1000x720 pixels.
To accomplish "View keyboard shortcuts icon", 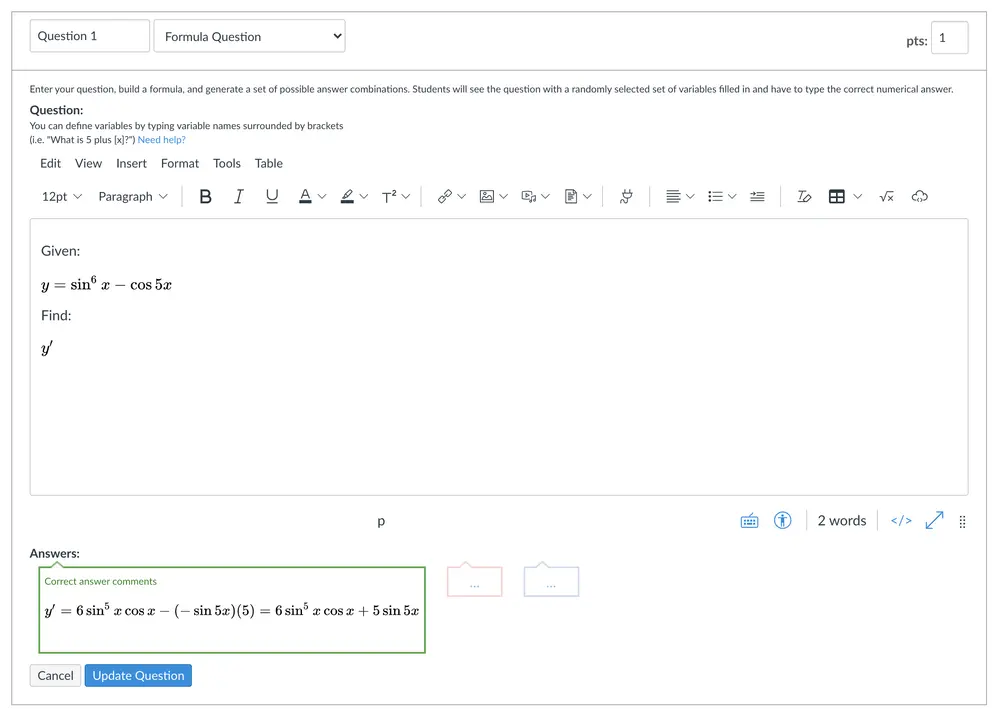I will tap(749, 521).
